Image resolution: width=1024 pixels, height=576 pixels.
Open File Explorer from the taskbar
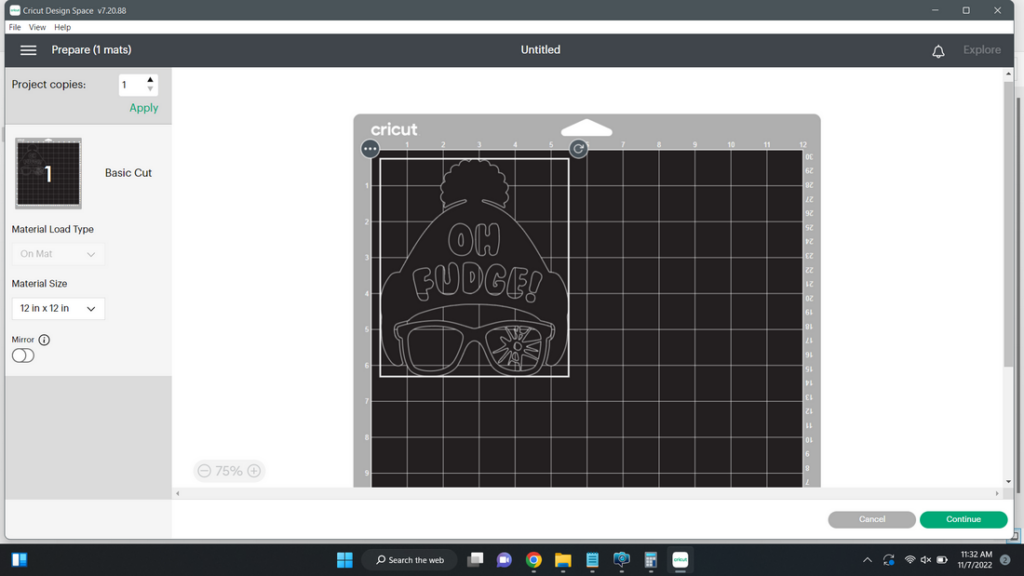[x=563, y=560]
